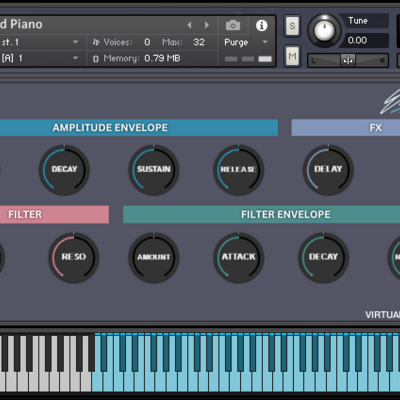Open the Purge dropdown menu
This screenshot has width=400, height=400.
coord(246,42)
